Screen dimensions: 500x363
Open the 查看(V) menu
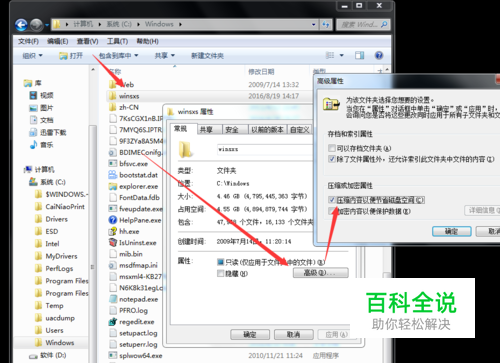click(87, 41)
